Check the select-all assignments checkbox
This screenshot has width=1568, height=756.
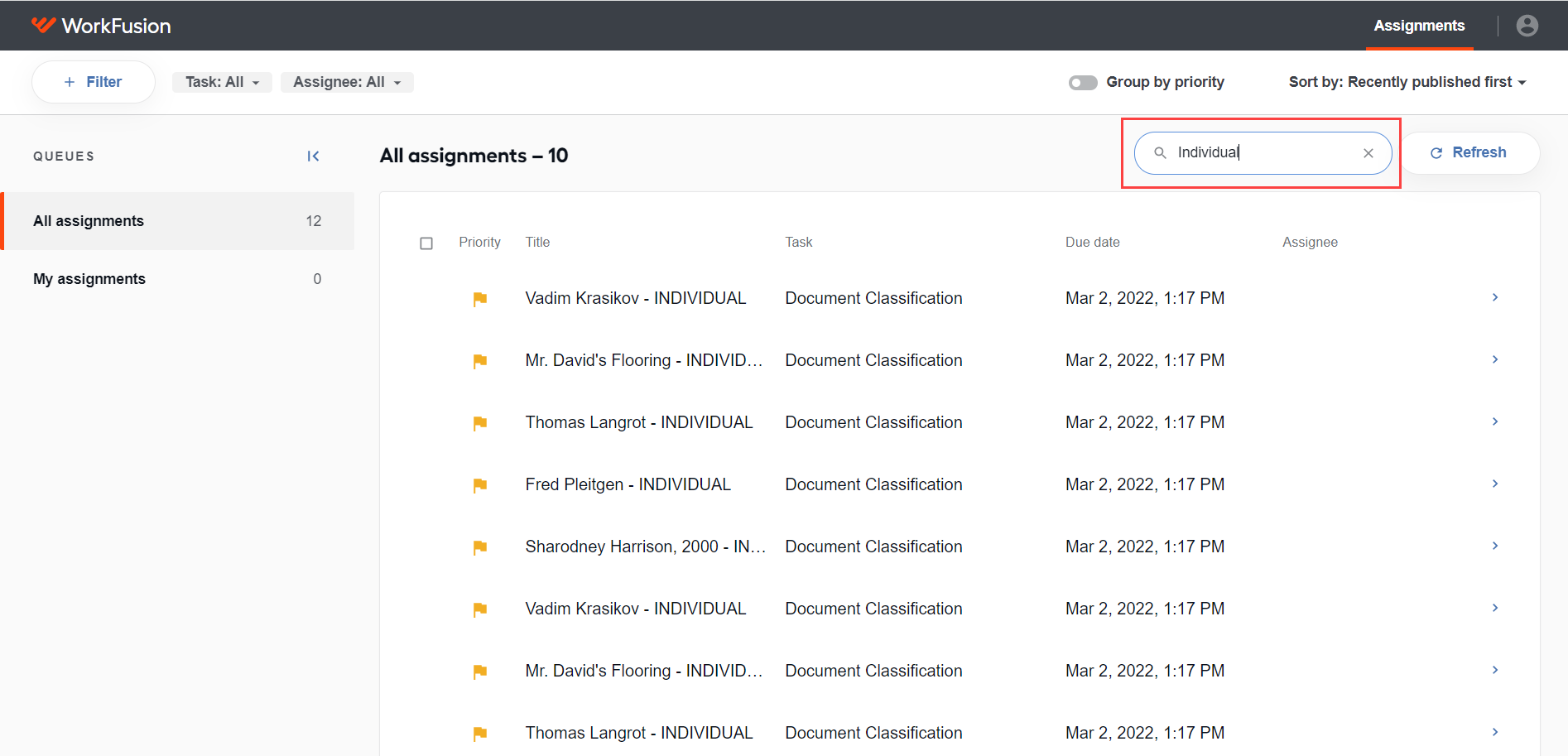426,243
